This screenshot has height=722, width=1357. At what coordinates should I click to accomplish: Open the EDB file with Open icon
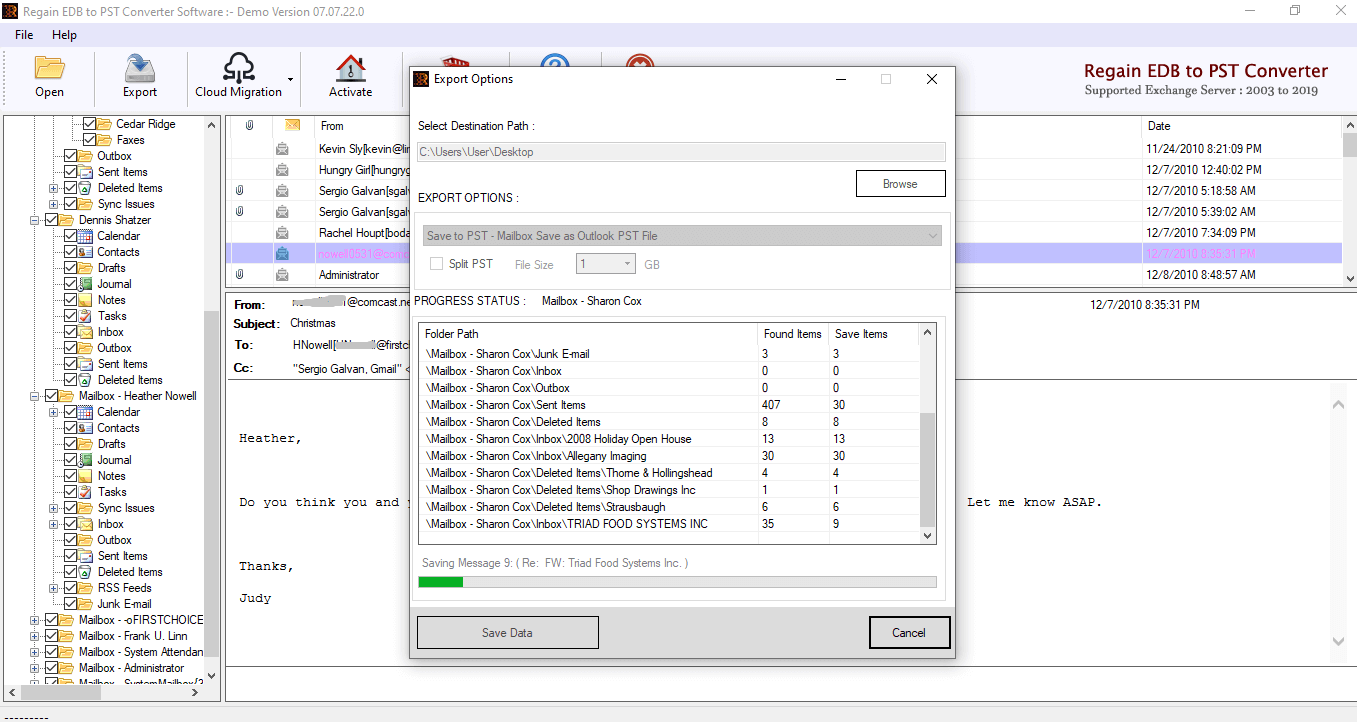pos(49,68)
